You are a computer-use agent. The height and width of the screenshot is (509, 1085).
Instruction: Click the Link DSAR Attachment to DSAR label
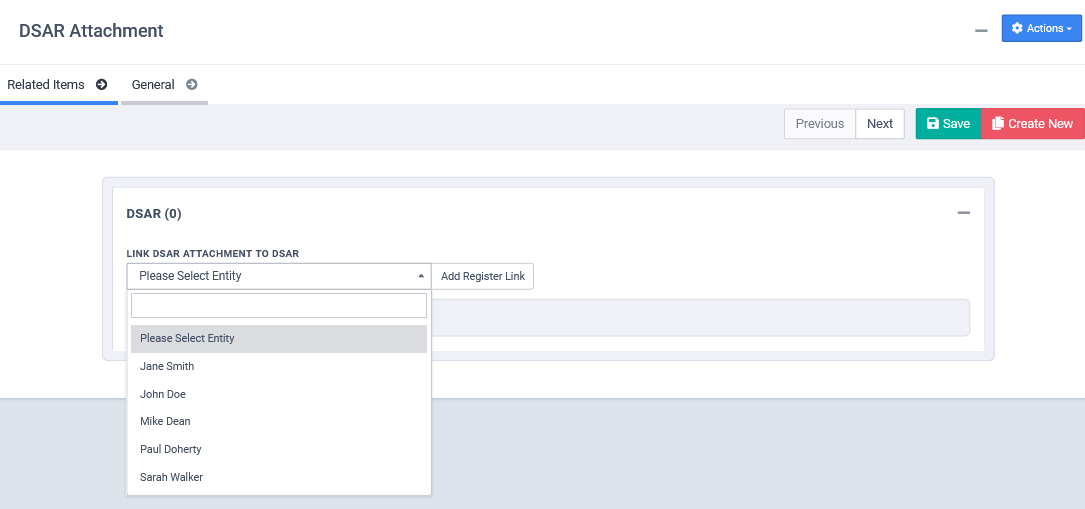[212, 254]
